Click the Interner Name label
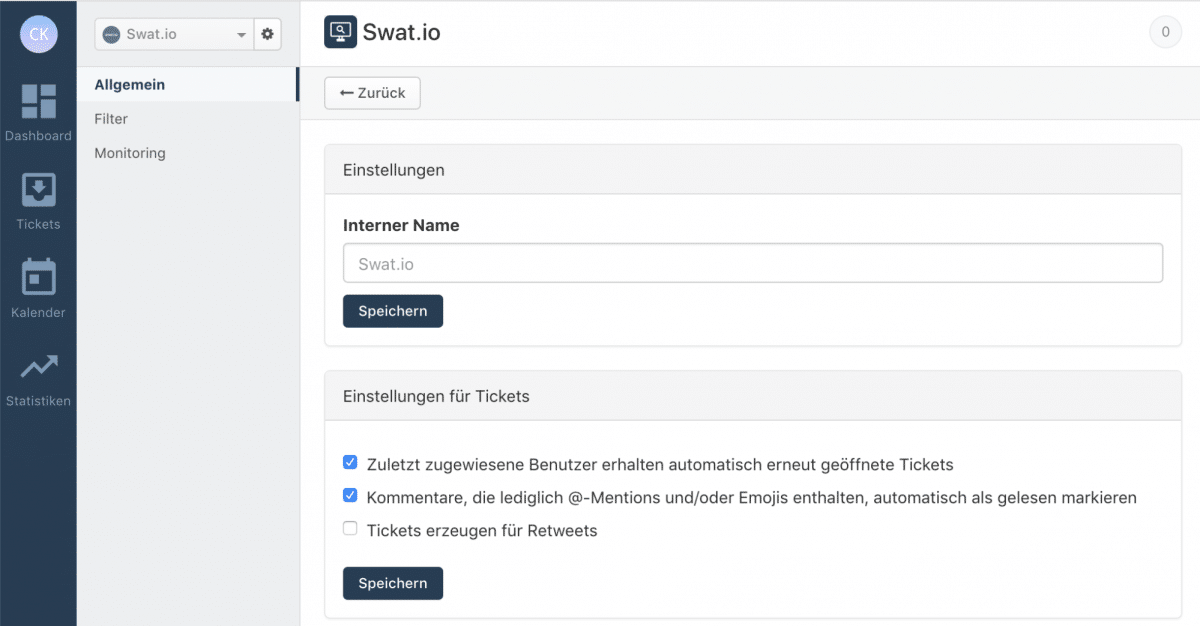The height and width of the screenshot is (626, 1200). point(401,225)
